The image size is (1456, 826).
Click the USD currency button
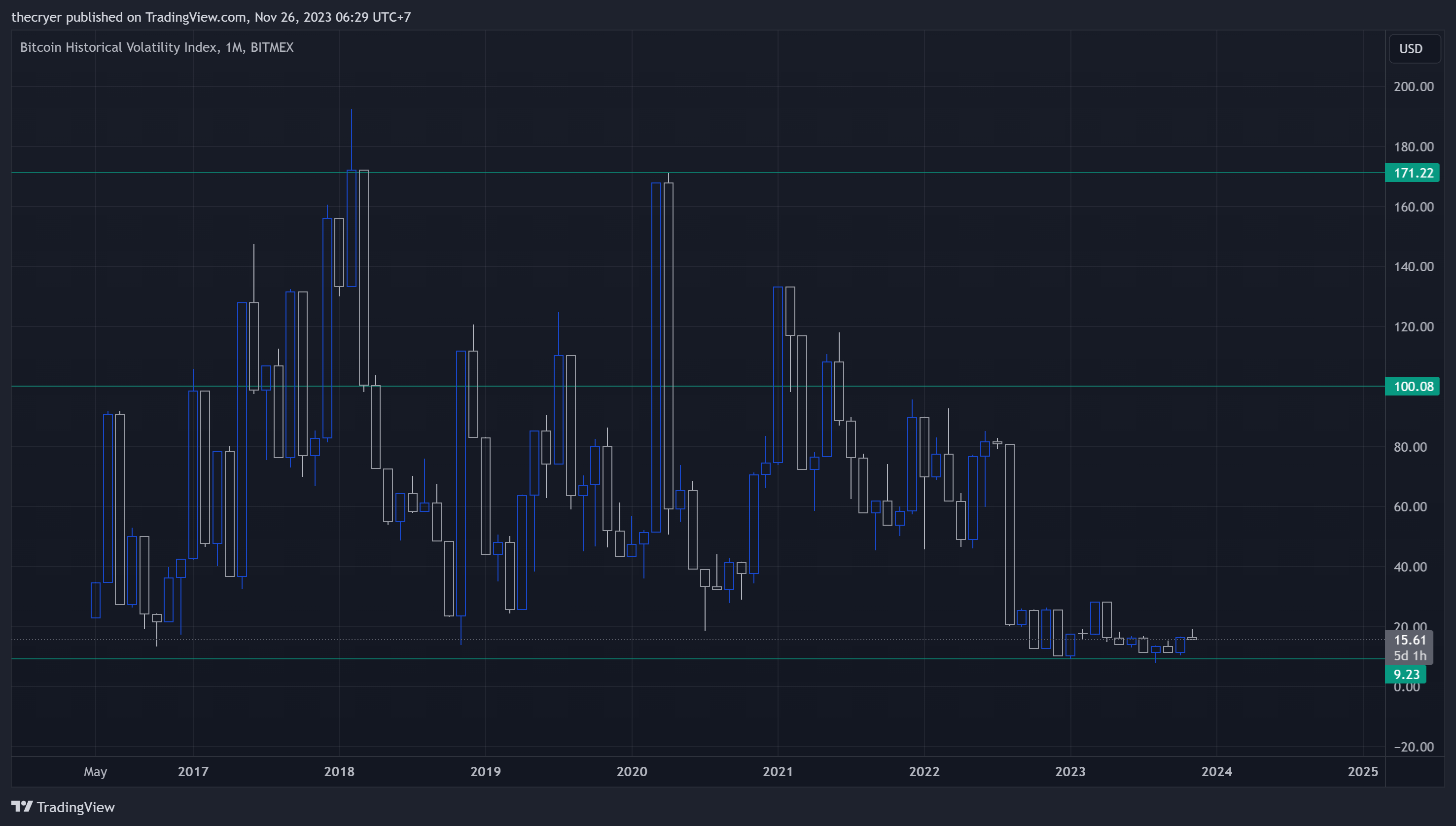pyautogui.click(x=1414, y=49)
